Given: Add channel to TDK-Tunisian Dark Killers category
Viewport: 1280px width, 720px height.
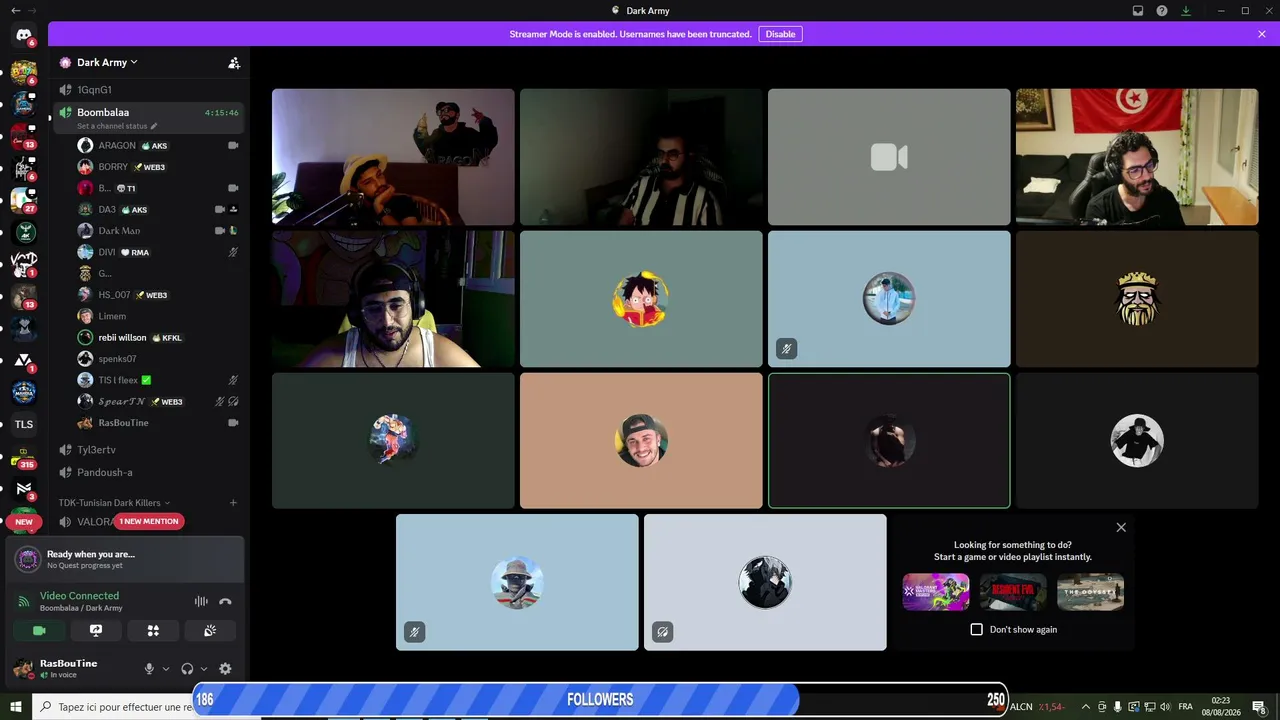Looking at the screenshot, I should click(234, 503).
